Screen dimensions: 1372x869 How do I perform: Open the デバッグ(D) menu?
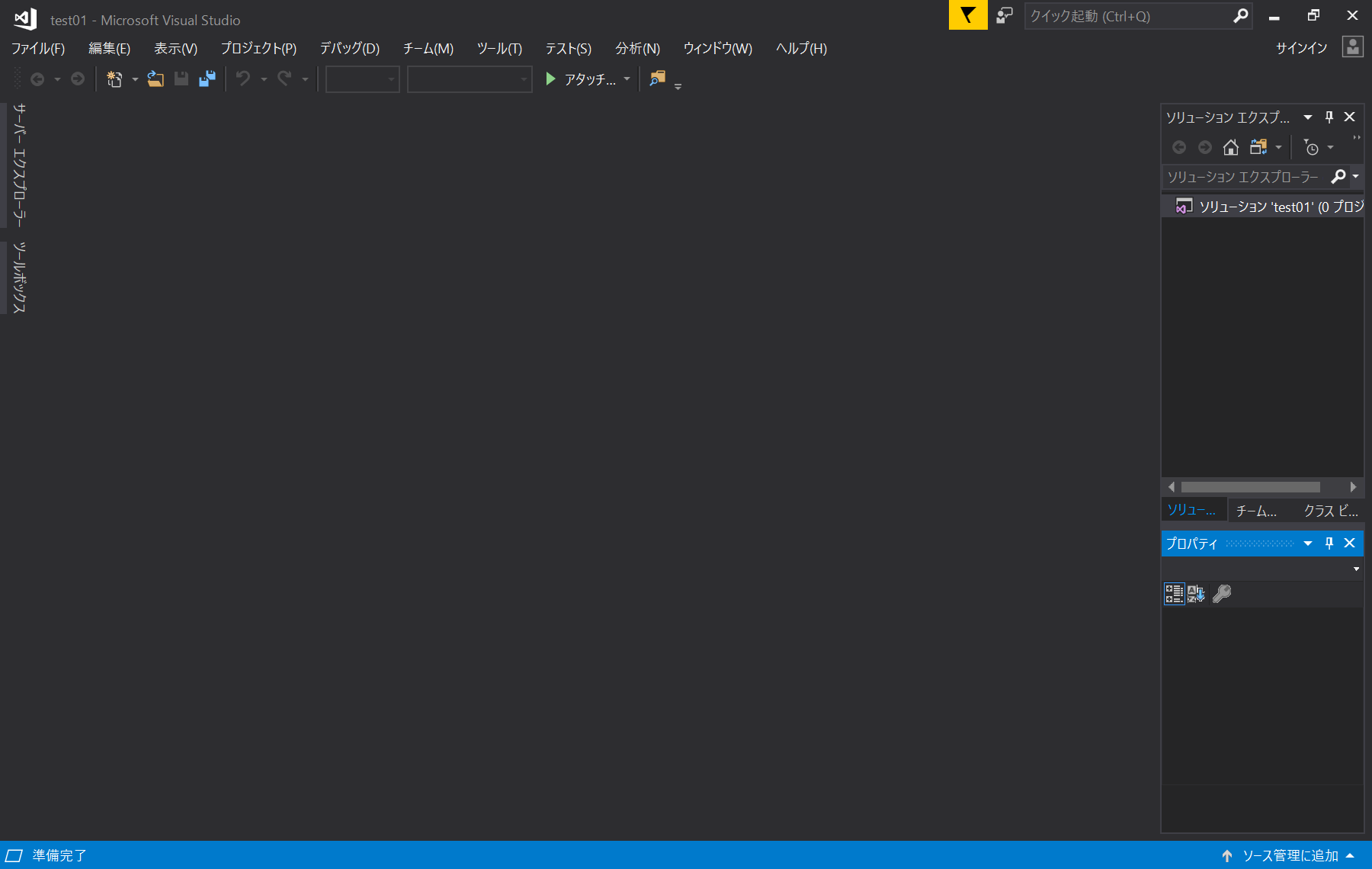click(350, 48)
